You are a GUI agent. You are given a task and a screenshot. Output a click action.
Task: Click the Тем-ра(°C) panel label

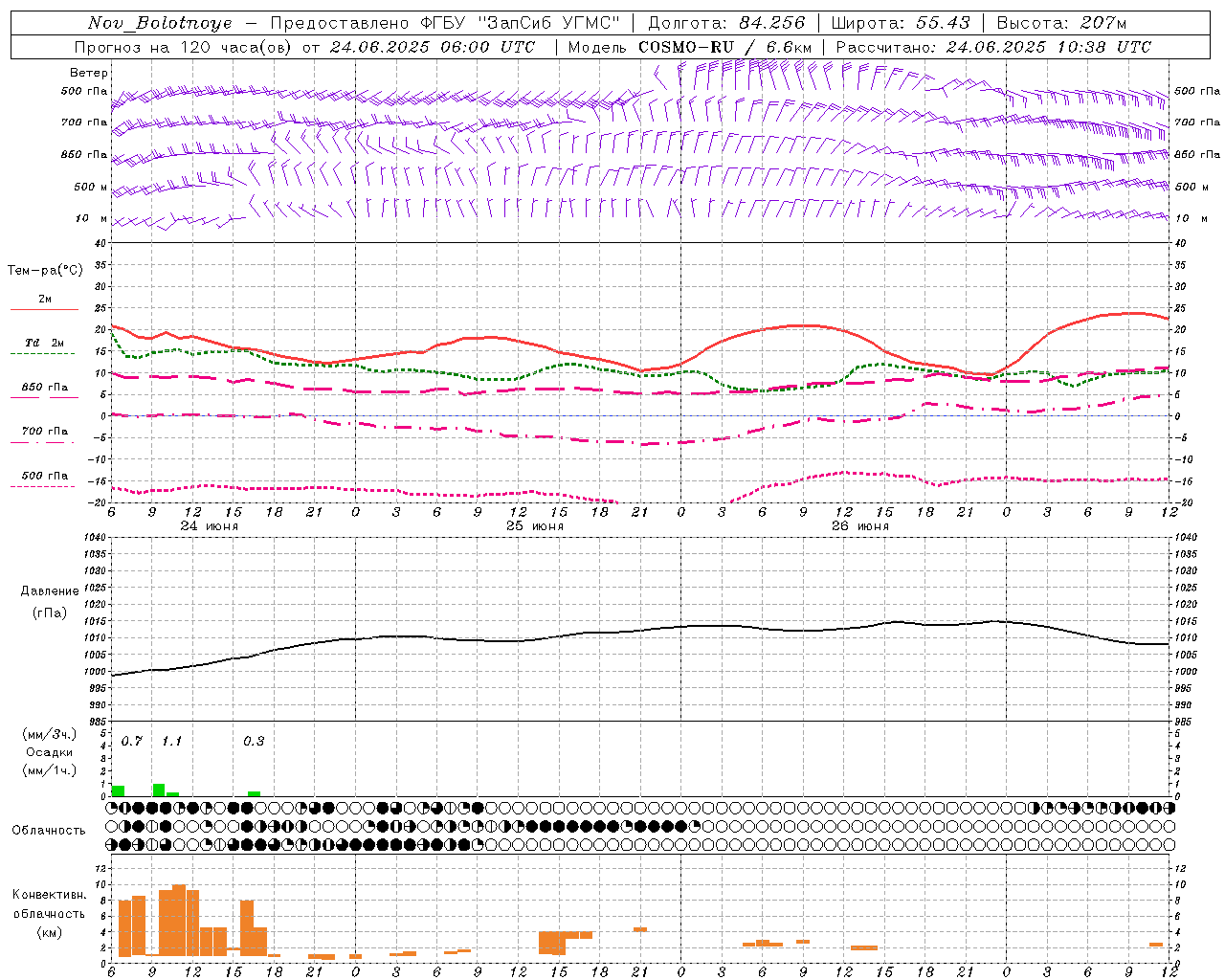click(x=45, y=271)
